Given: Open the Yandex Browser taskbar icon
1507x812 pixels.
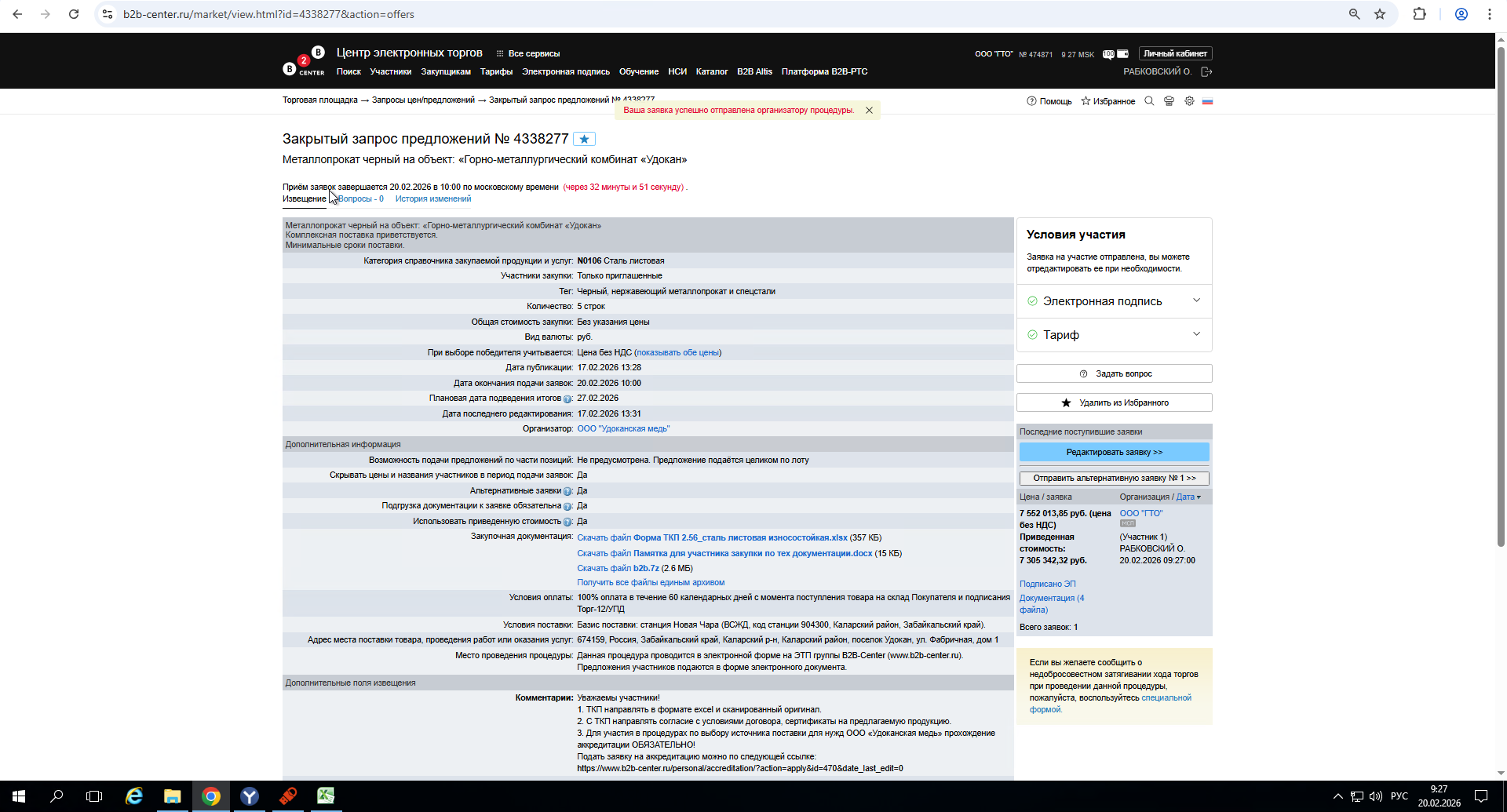Looking at the screenshot, I should pyautogui.click(x=250, y=796).
